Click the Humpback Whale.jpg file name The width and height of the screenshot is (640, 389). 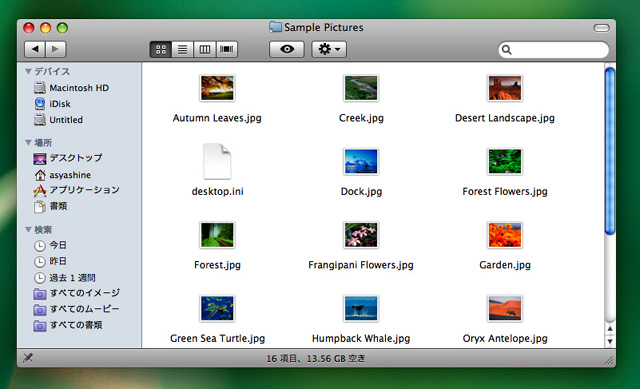click(361, 338)
